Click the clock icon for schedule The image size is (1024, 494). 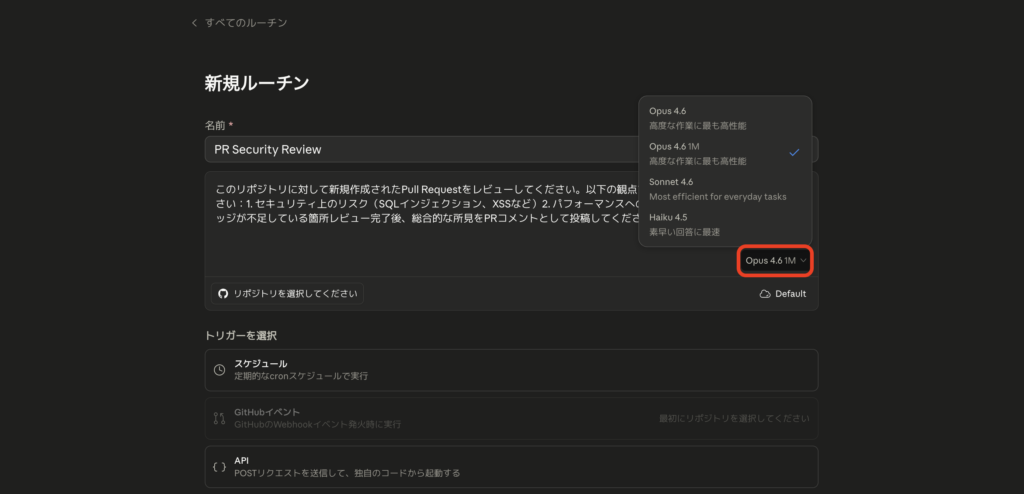(220, 370)
